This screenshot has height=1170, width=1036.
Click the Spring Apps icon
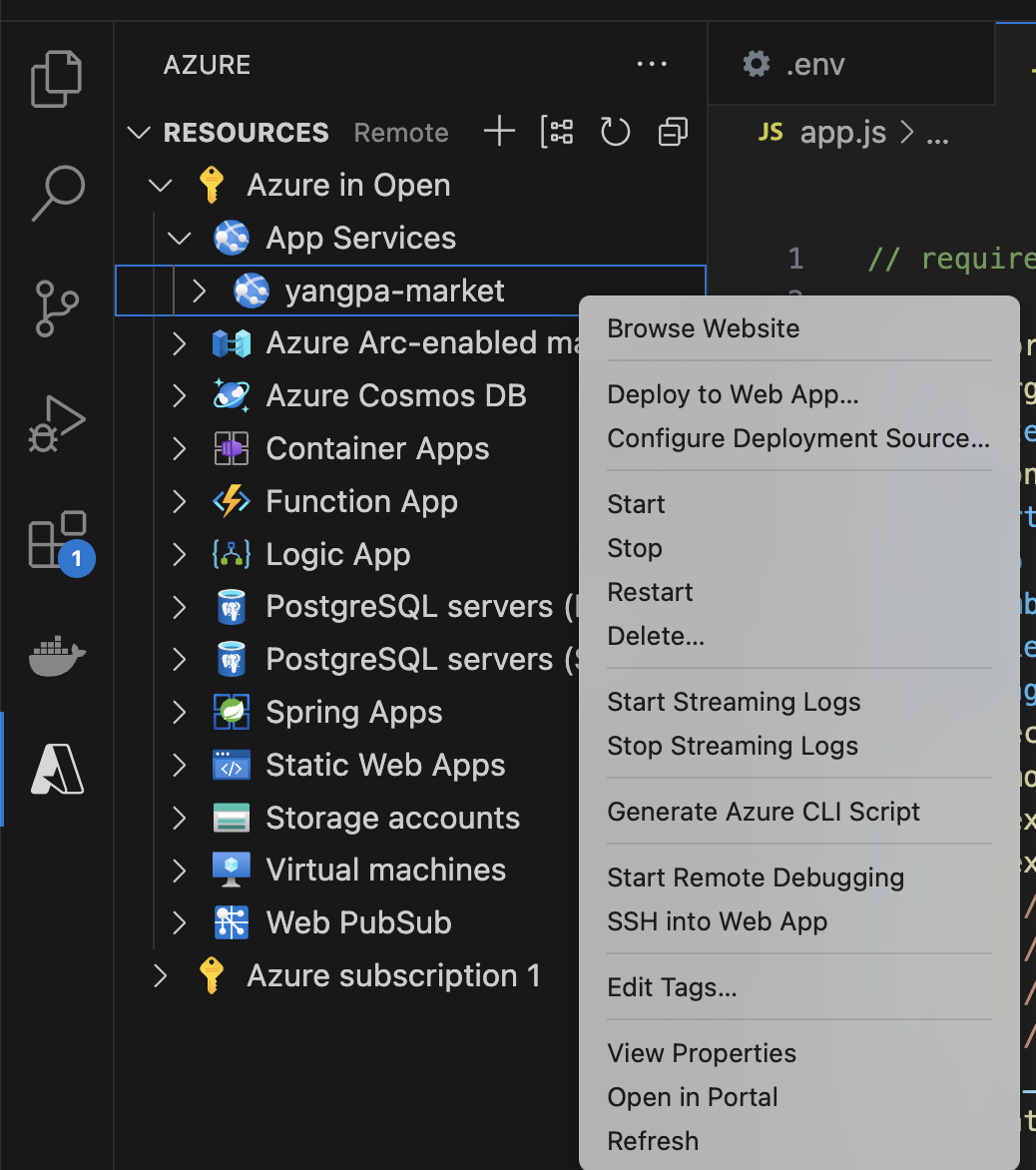(x=232, y=712)
